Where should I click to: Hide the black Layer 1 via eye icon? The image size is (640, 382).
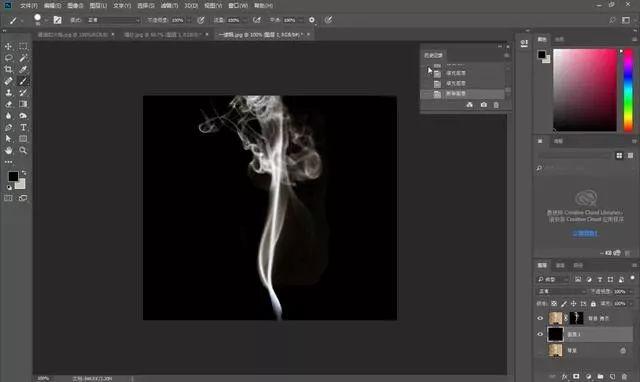pyautogui.click(x=540, y=334)
